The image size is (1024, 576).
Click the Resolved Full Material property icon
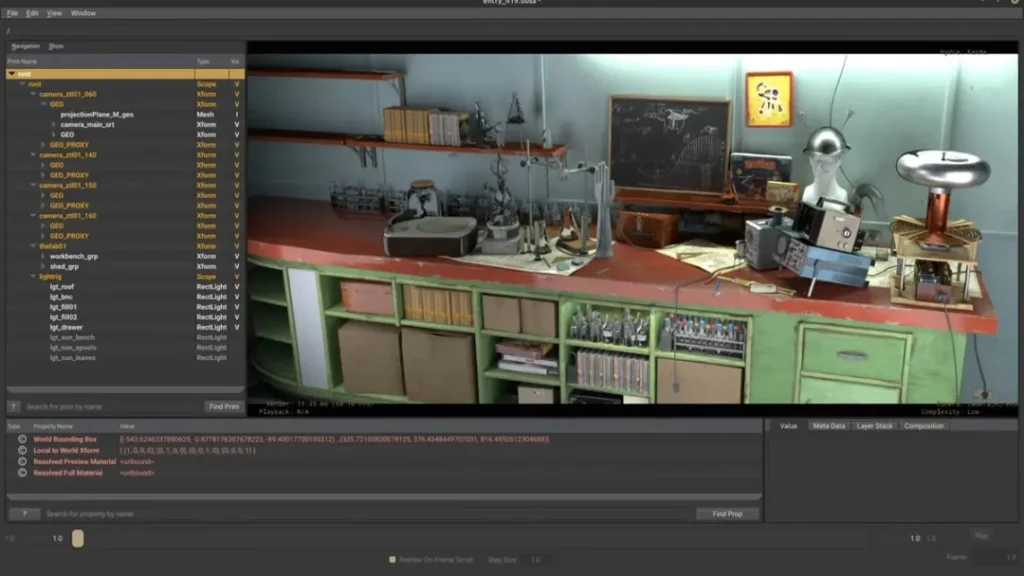tap(23, 472)
